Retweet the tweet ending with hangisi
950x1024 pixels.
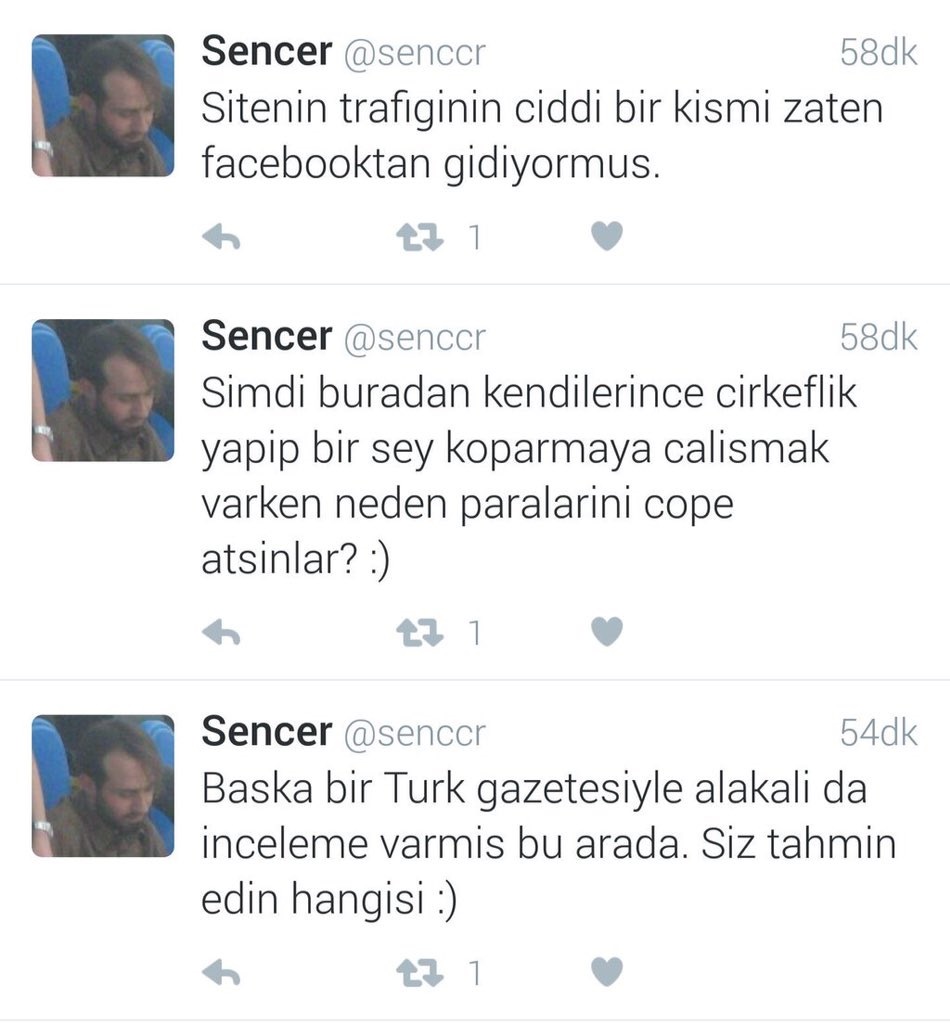coord(420,974)
